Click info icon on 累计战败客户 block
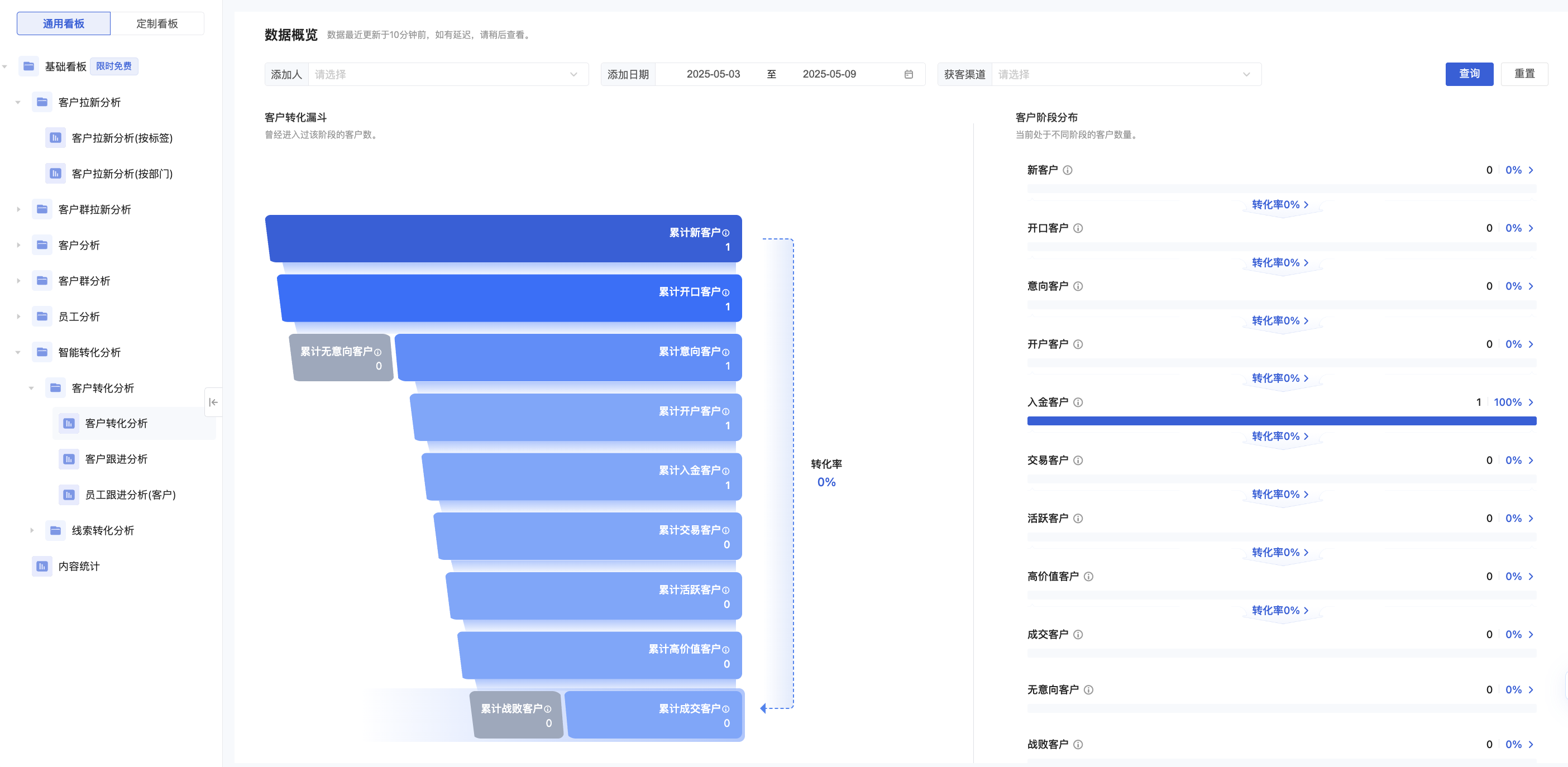 (x=547, y=709)
